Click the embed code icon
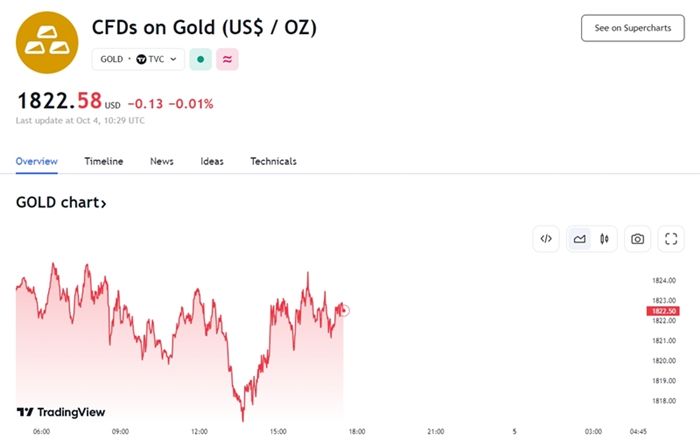700x446 pixels. (x=546, y=239)
